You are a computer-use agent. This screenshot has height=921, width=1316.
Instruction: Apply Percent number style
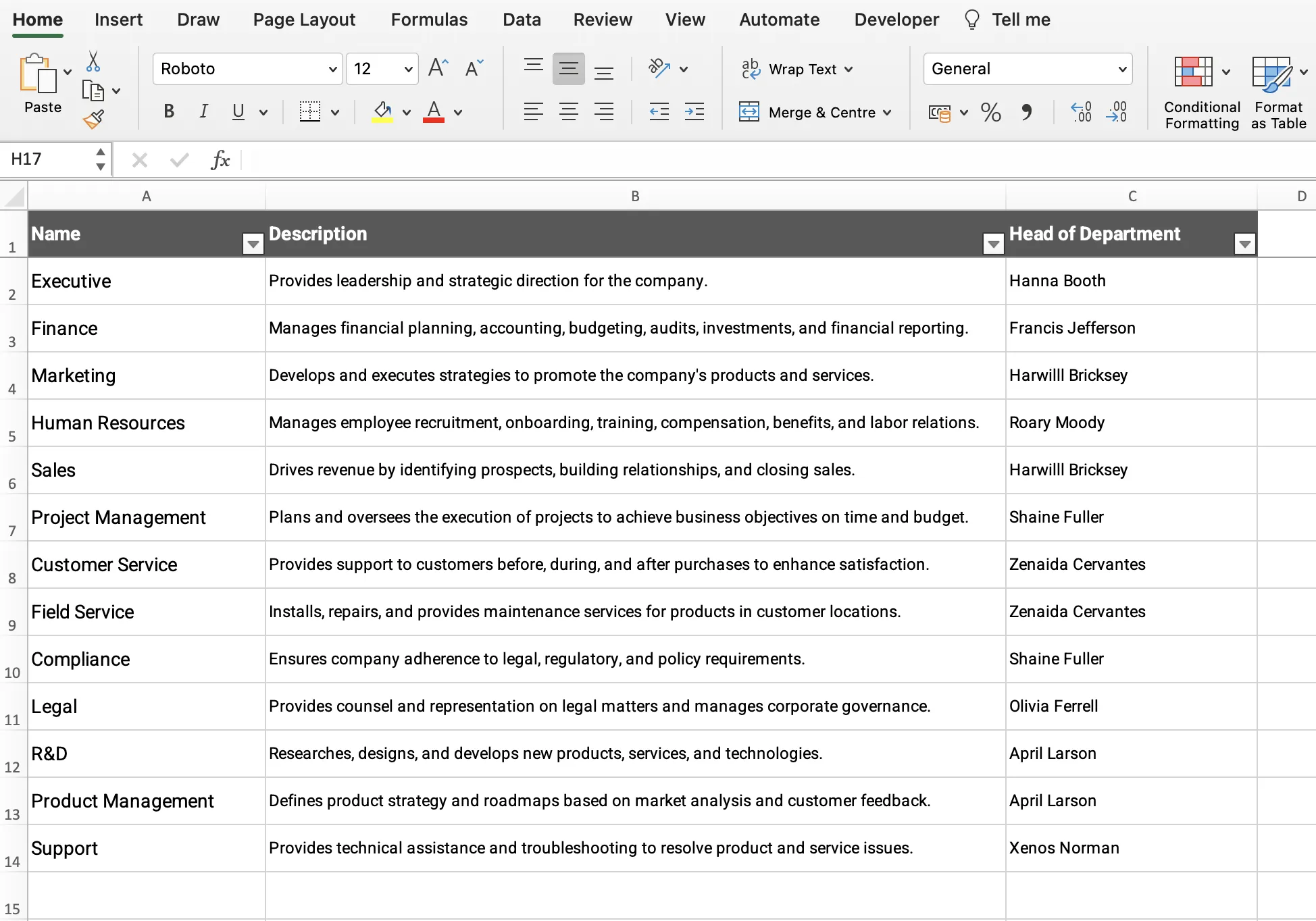click(990, 112)
